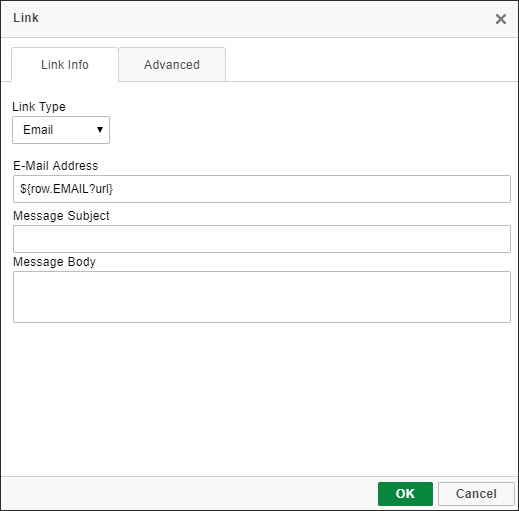Open the Link Type dropdown showing Email
The width and height of the screenshot is (519, 511).
(61, 130)
